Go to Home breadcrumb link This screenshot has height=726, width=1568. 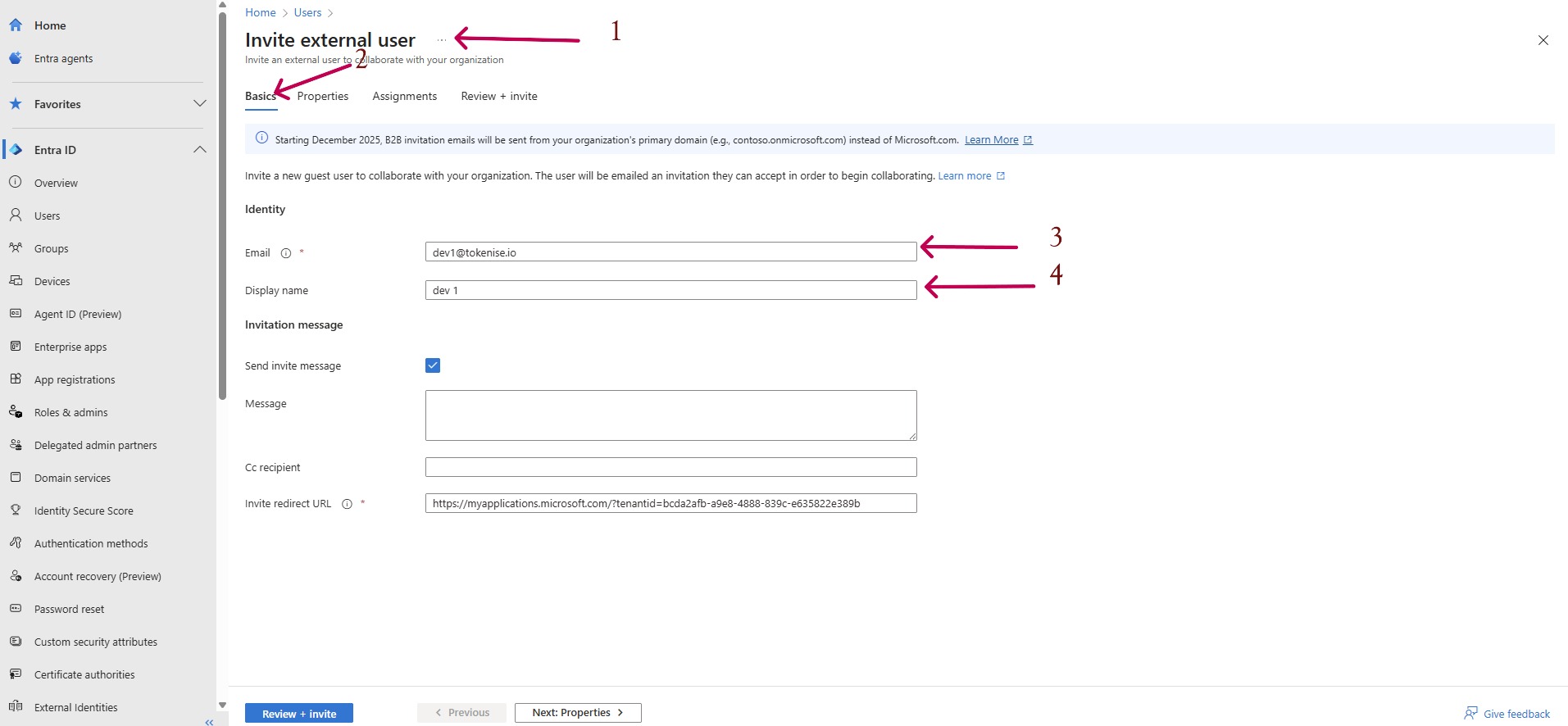[x=261, y=12]
